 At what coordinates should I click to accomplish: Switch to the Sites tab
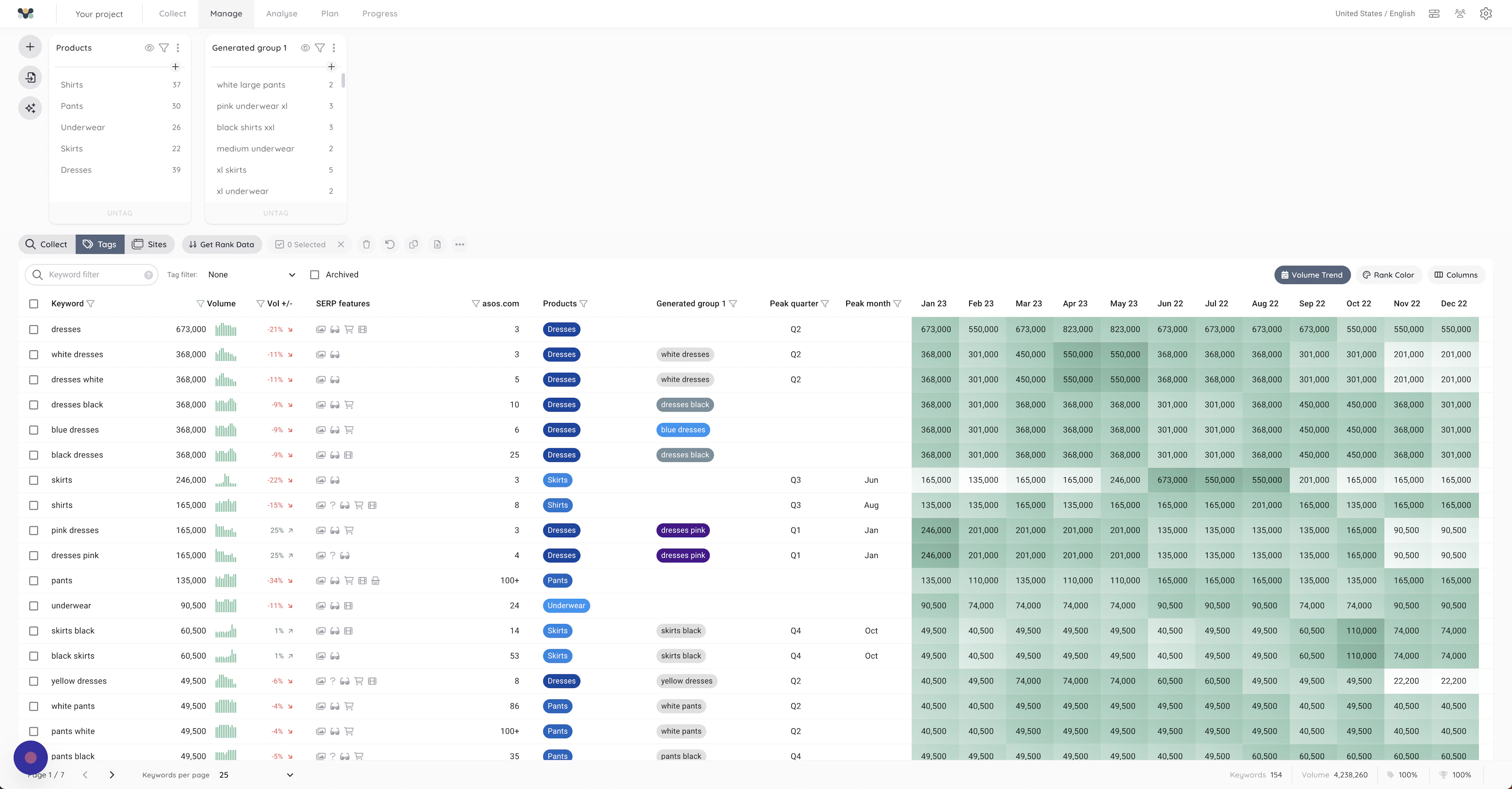(x=150, y=244)
